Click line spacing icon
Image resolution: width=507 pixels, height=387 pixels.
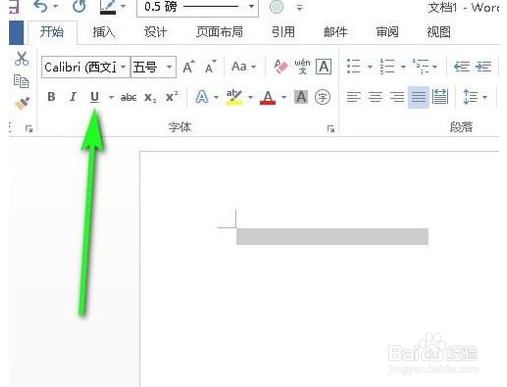pyautogui.click(x=470, y=97)
